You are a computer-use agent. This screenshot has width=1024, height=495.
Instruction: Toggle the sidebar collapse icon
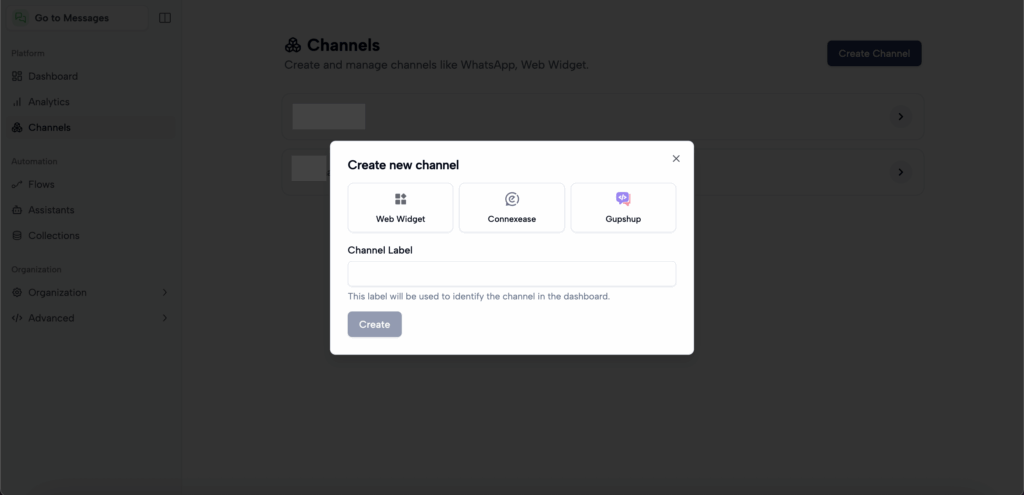click(x=165, y=18)
